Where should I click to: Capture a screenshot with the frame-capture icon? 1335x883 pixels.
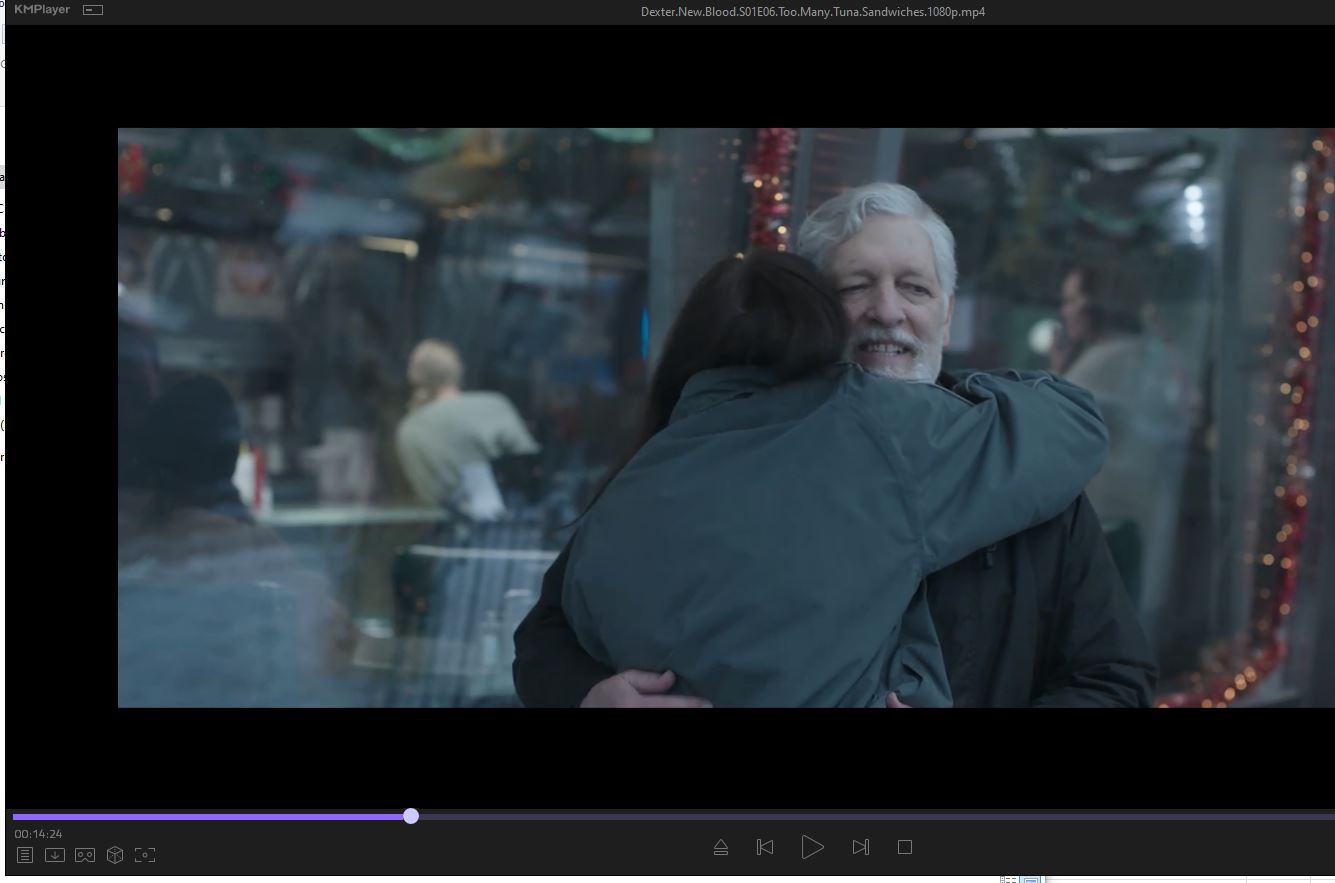145,855
